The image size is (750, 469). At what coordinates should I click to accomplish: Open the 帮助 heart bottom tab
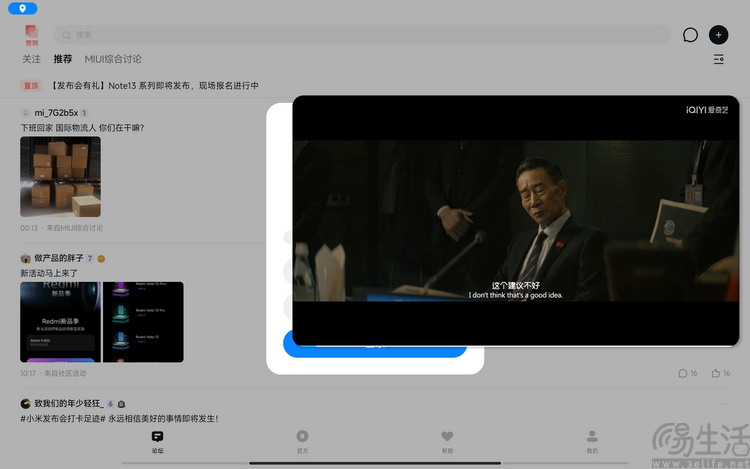click(x=447, y=442)
